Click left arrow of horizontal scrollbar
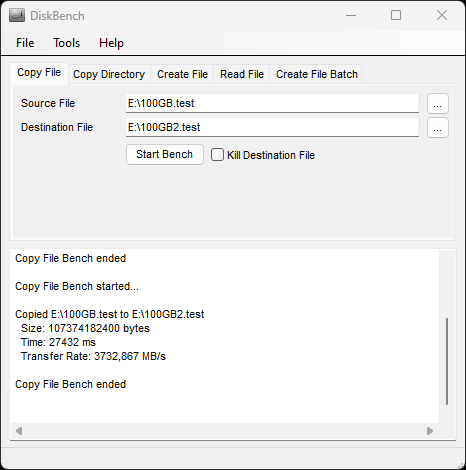Viewport: 466px width, 470px height. [19, 431]
